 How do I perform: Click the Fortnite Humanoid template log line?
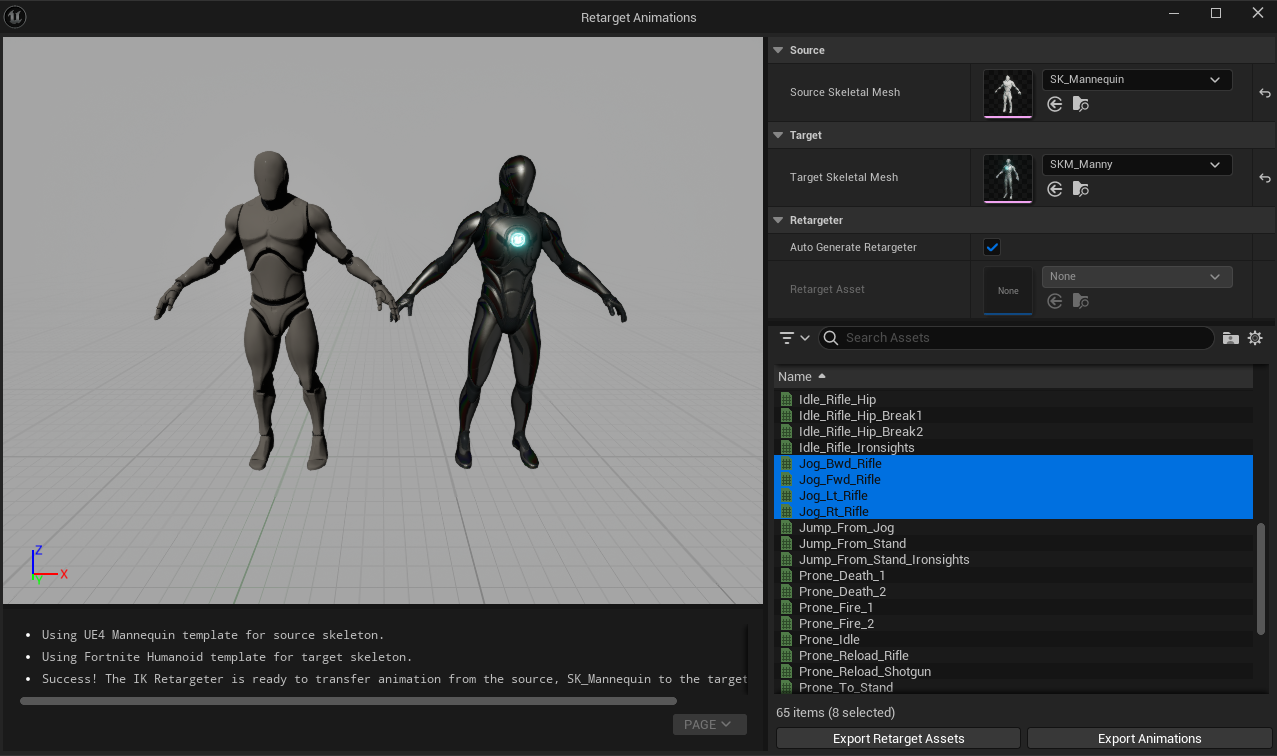point(226,657)
